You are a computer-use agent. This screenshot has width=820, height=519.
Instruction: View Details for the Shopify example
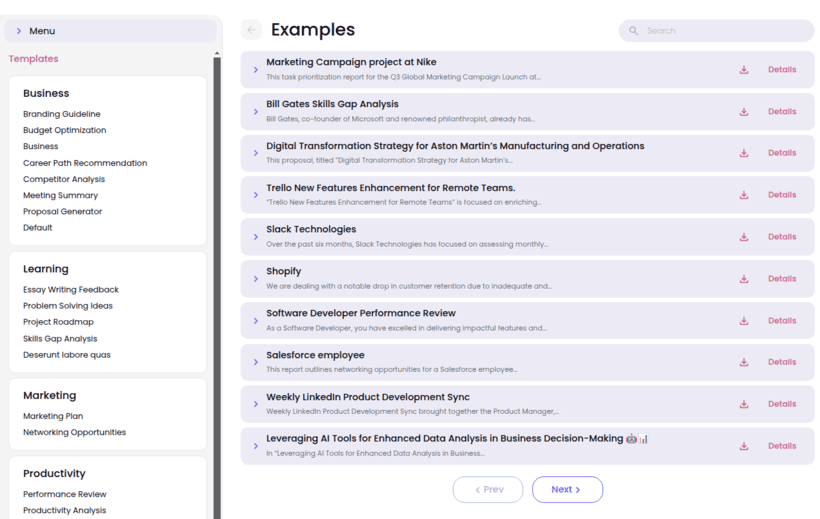[782, 279]
